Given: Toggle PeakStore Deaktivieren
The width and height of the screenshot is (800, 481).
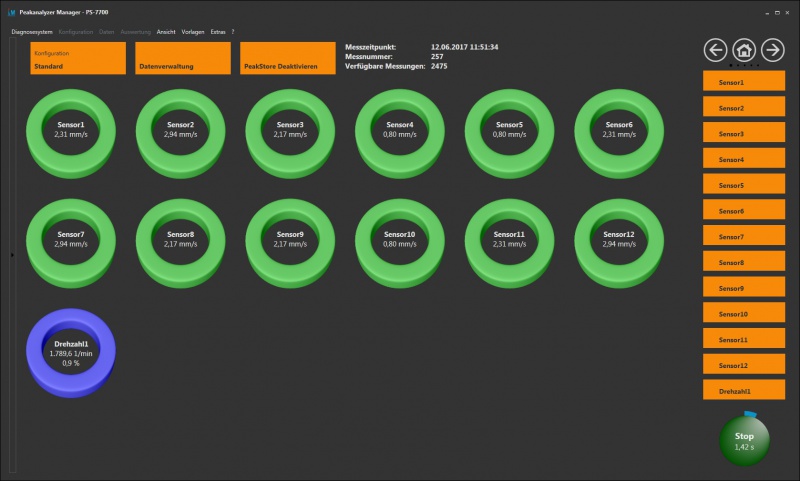Looking at the screenshot, I should pyautogui.click(x=288, y=59).
